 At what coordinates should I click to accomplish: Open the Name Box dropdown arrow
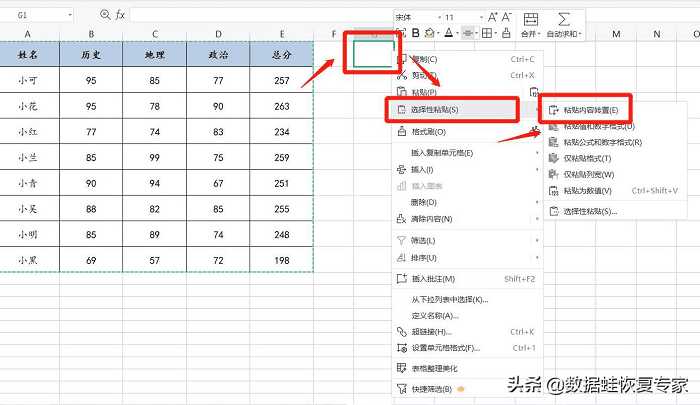point(70,15)
